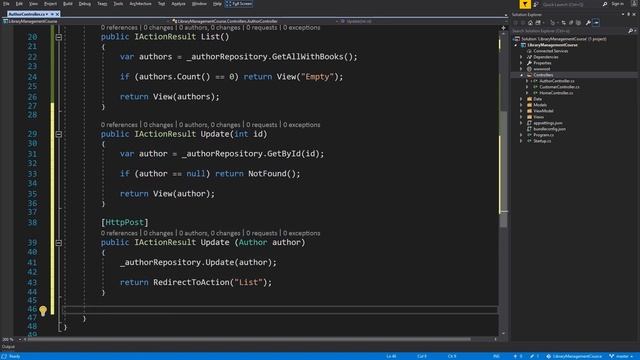Collapse the List() method outline
640x360 pixels.
(59, 37)
